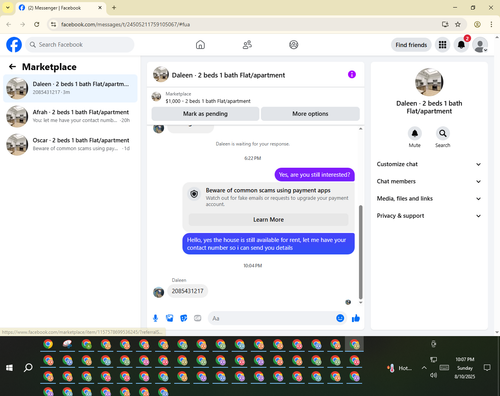
Task: Reload the page in Chrome
Action: pos(37,24)
